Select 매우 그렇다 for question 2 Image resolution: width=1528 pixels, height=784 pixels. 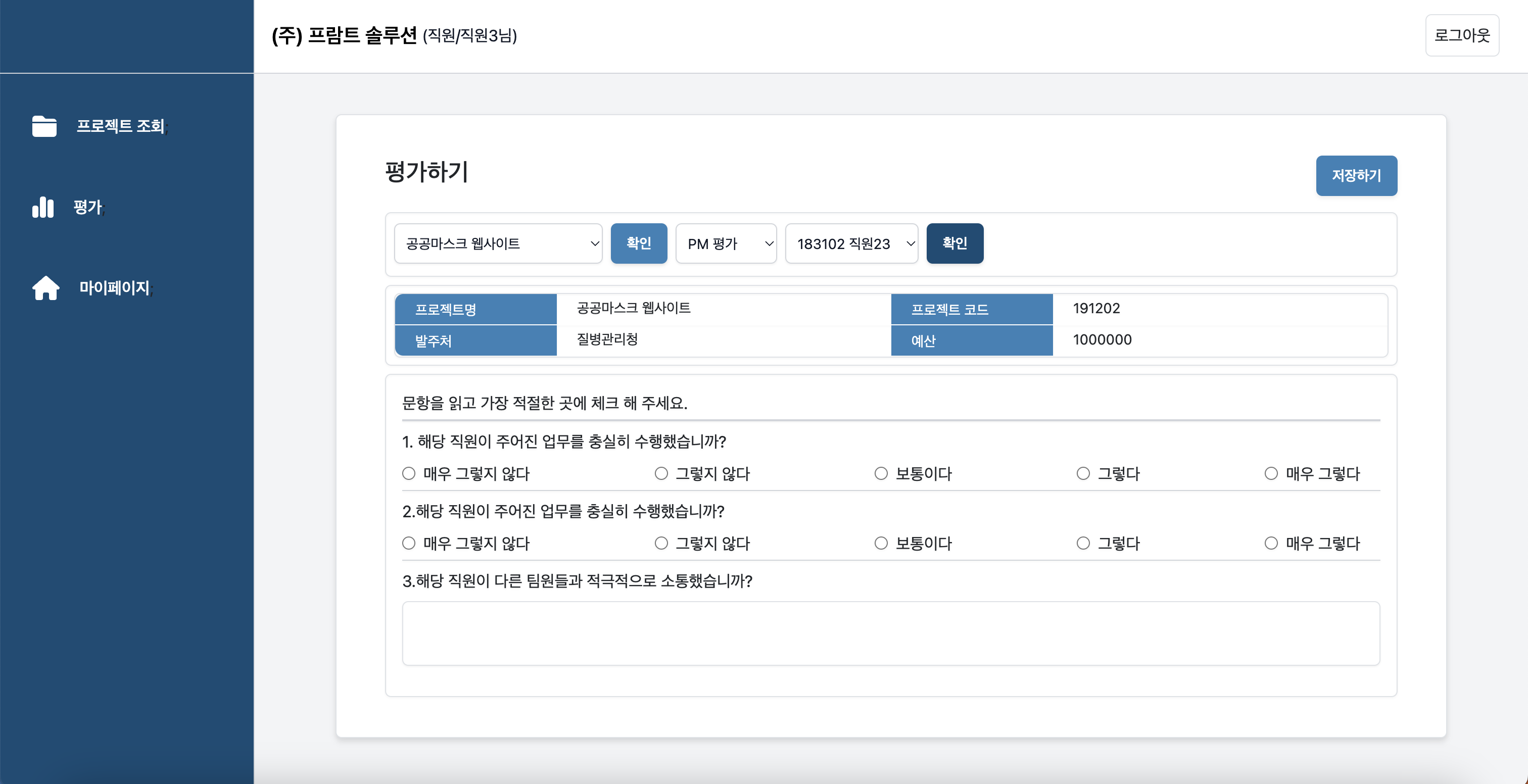(1270, 543)
